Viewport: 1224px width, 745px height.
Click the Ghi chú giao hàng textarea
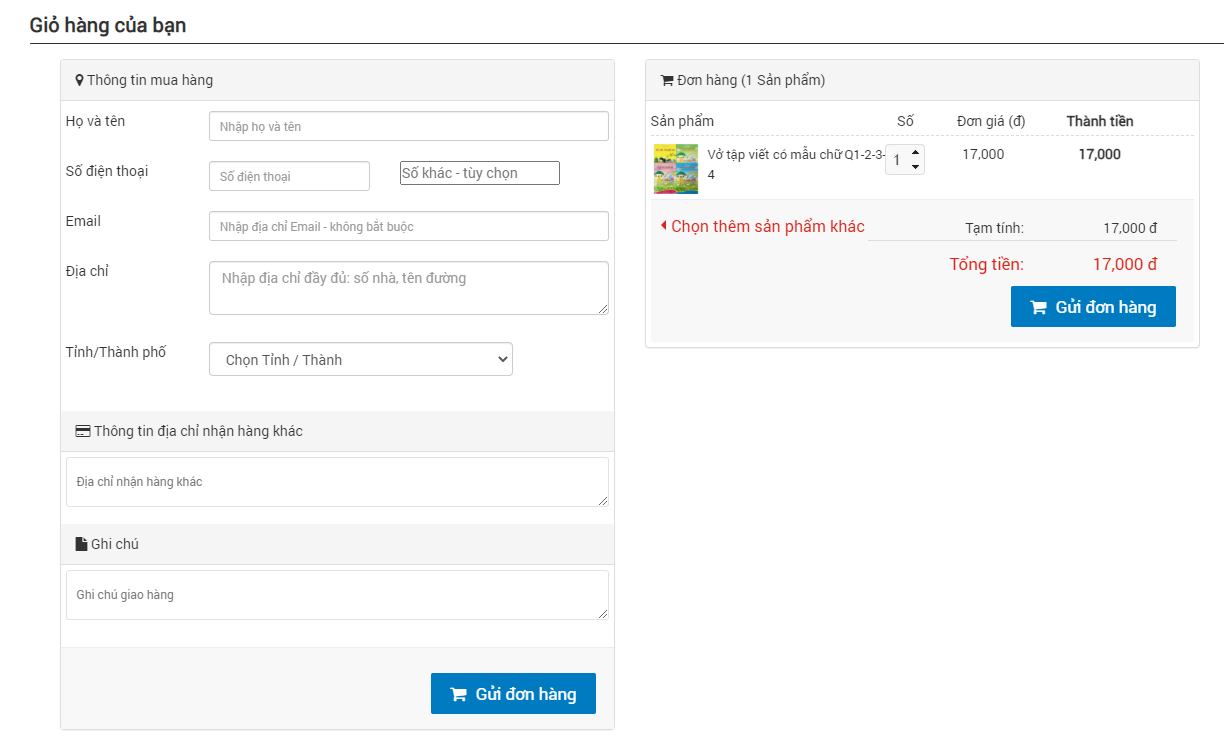tap(336, 595)
